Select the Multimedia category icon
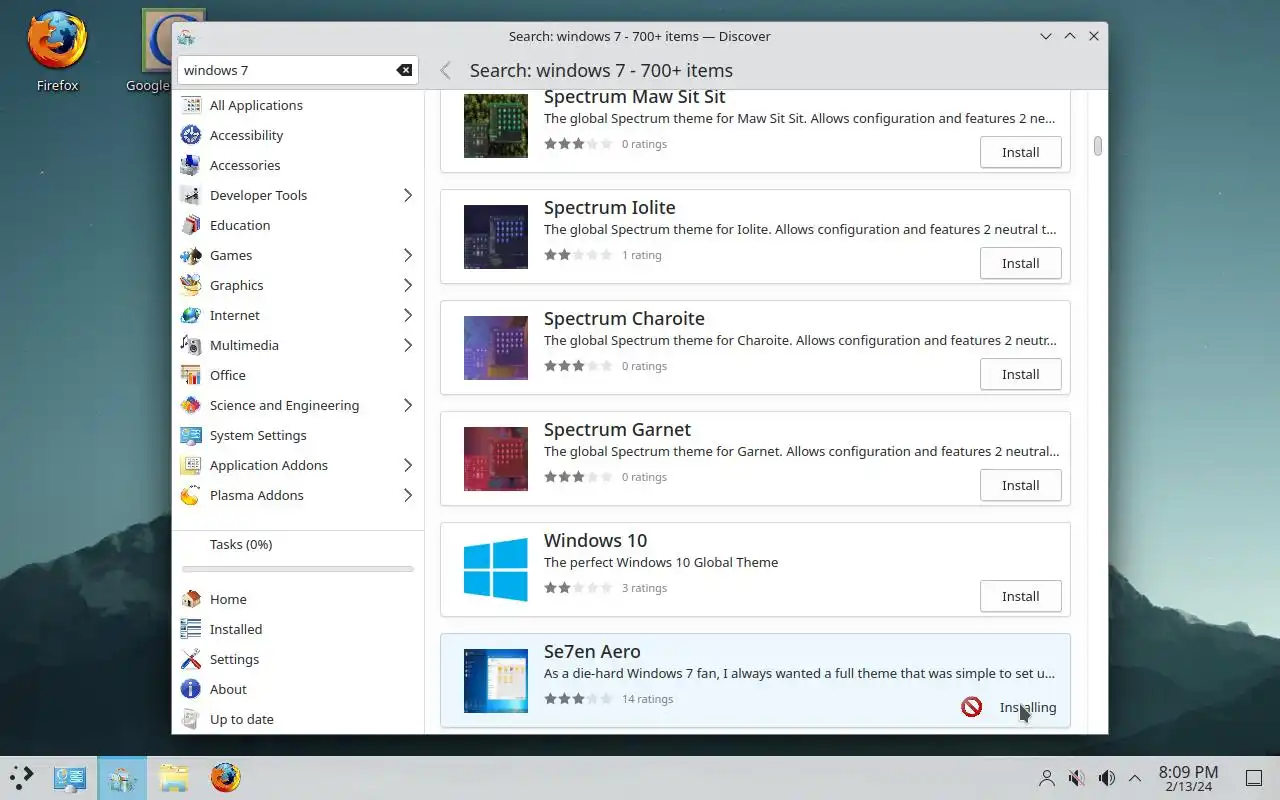This screenshot has width=1280, height=800. click(x=191, y=345)
